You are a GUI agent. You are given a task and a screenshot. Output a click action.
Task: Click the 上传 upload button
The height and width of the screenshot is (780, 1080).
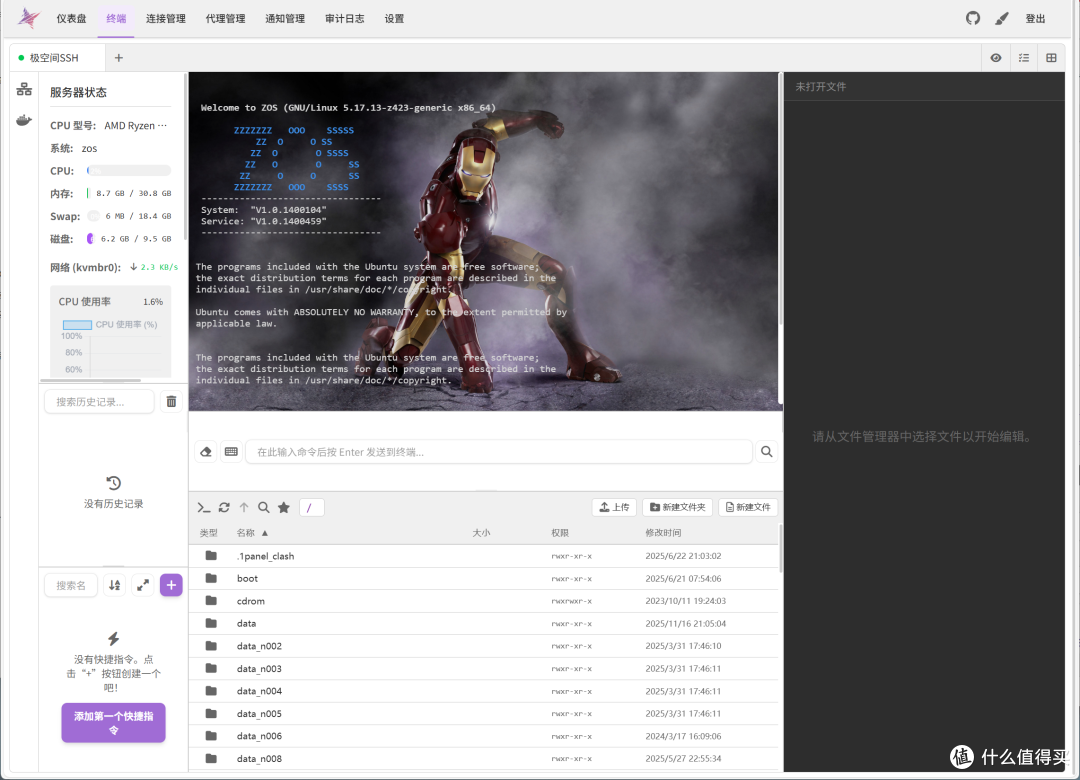pos(614,507)
